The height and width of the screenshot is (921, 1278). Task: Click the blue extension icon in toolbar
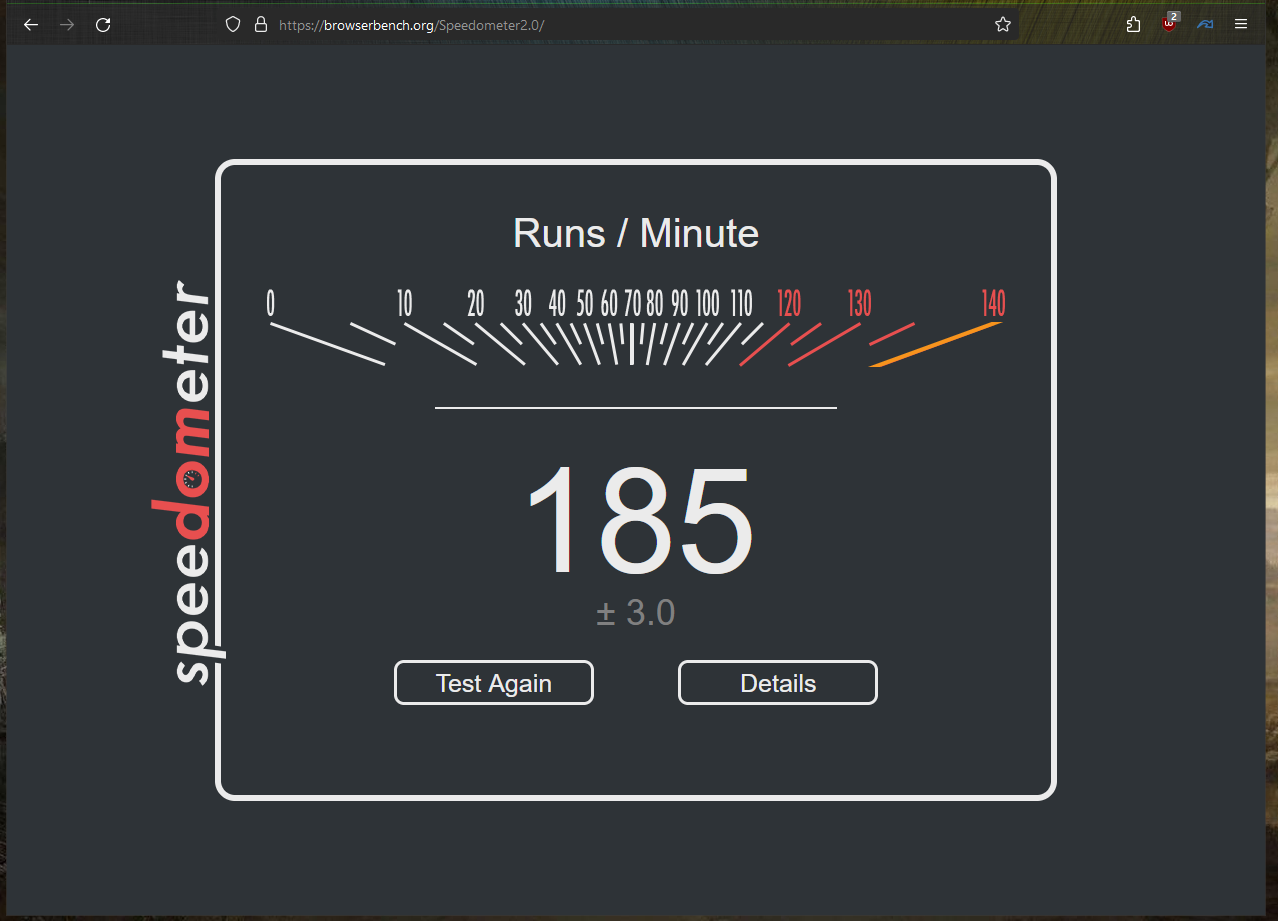click(x=1205, y=25)
